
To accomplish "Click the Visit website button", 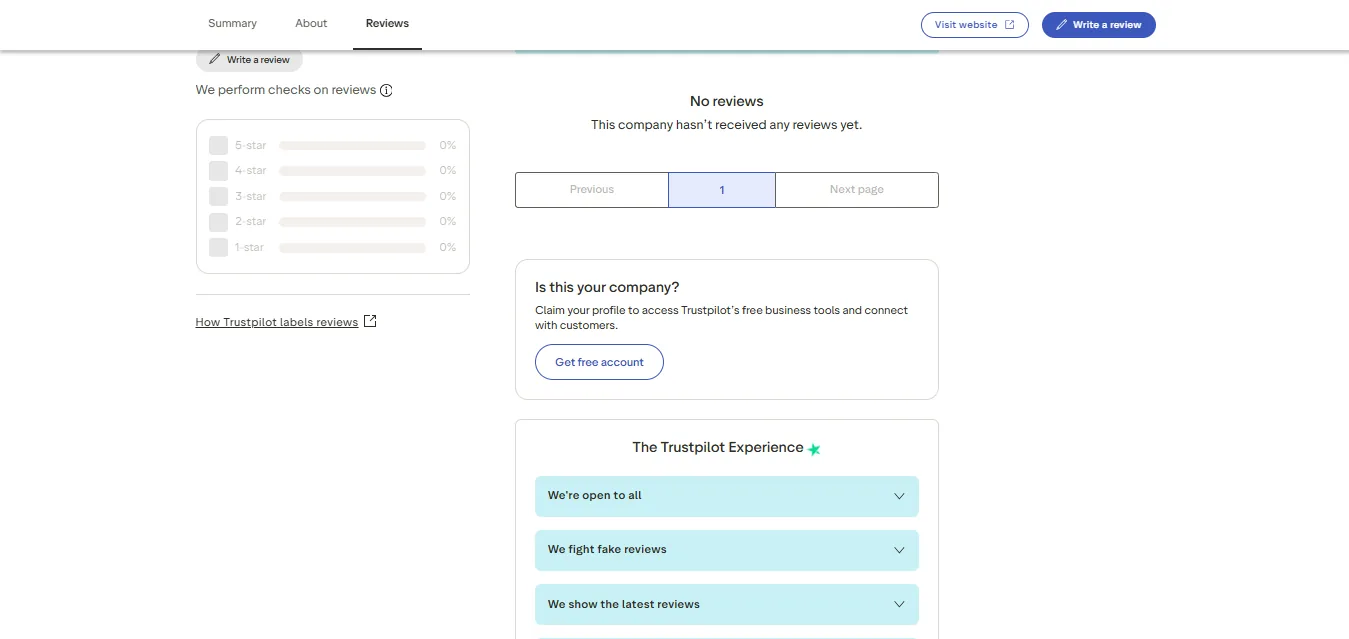I will (975, 25).
